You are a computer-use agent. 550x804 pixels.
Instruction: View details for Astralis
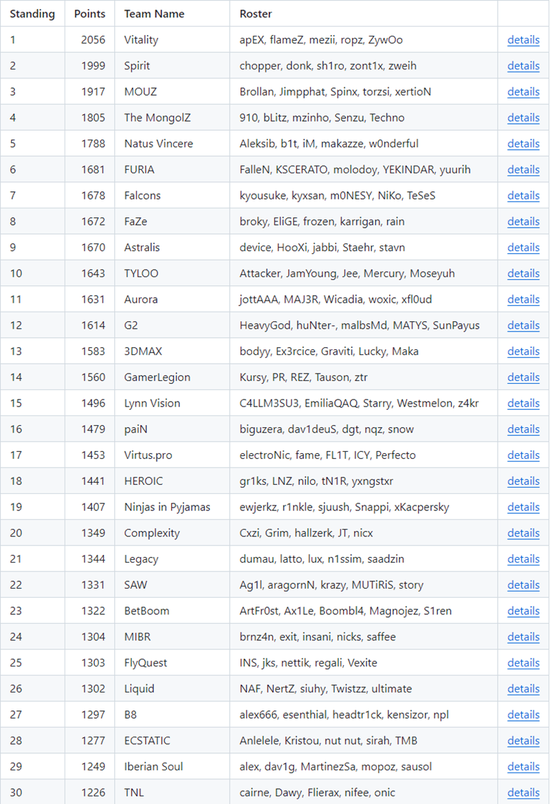[x=523, y=247]
